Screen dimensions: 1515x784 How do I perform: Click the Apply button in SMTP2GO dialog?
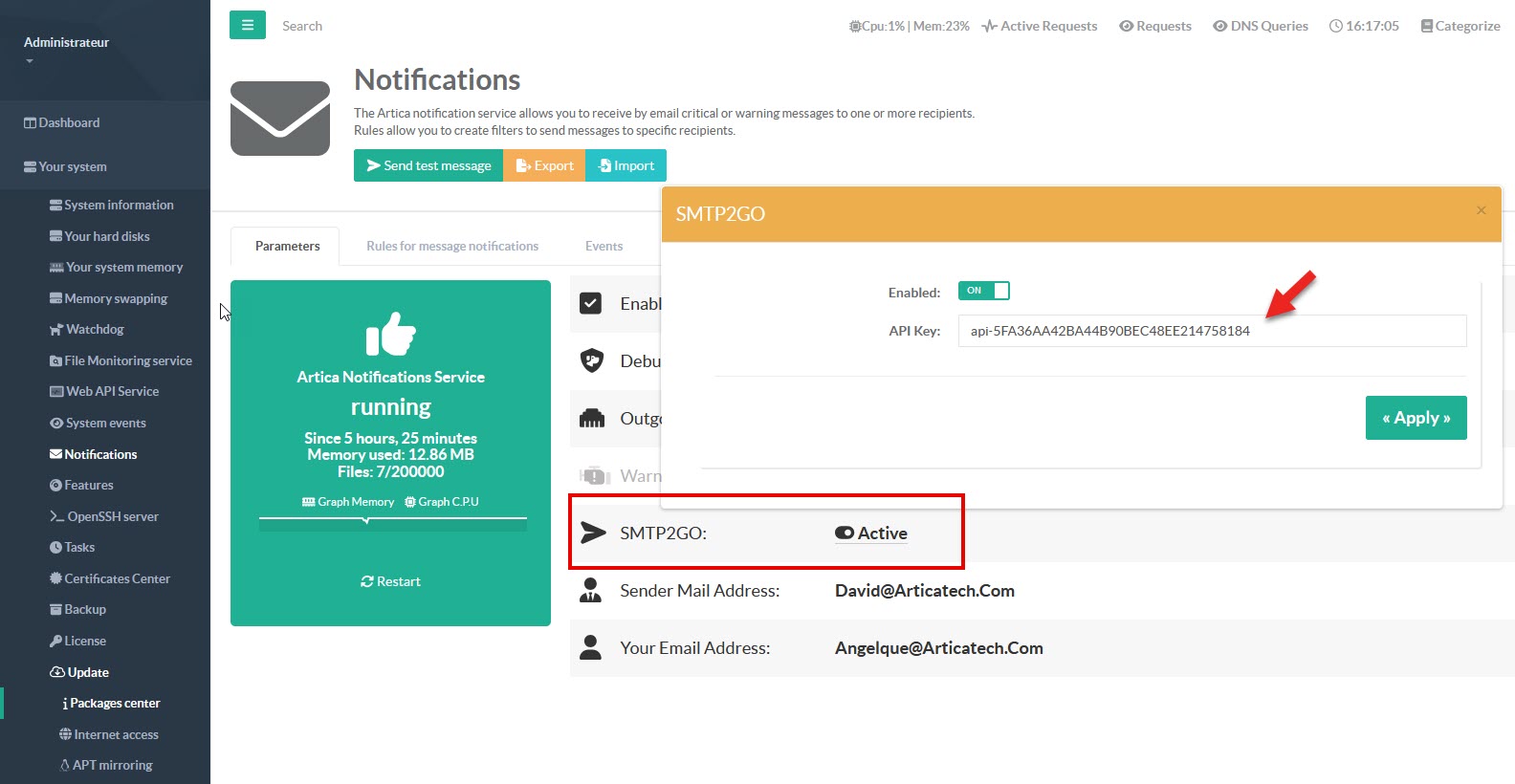click(x=1416, y=418)
